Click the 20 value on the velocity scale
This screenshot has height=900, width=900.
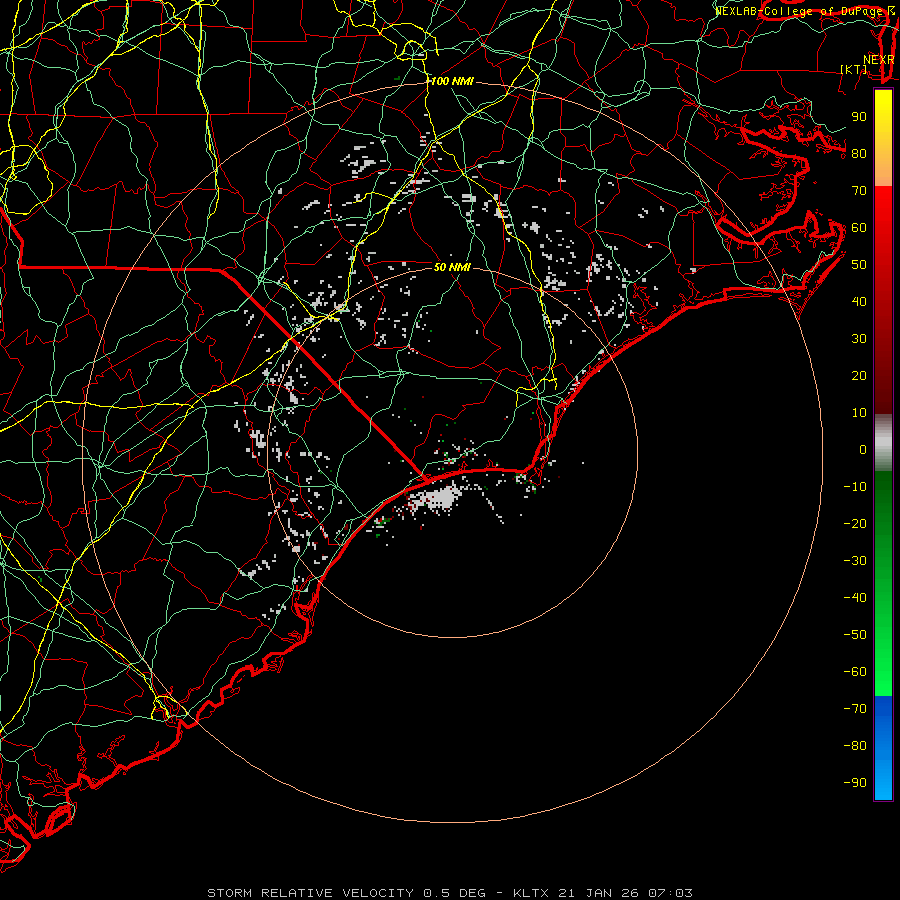[x=859, y=376]
